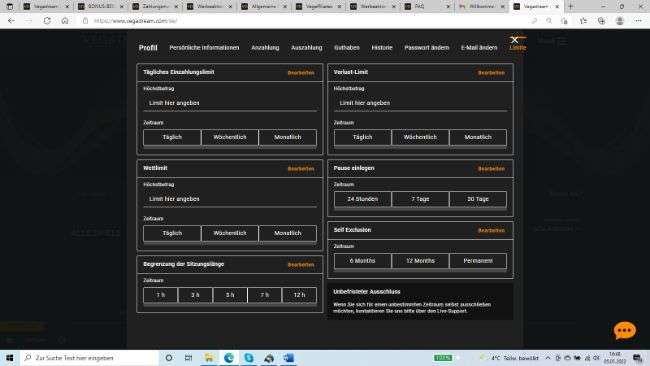Click Bearbeiten for Pause einlegen
The image size is (650, 366).
click(x=491, y=169)
